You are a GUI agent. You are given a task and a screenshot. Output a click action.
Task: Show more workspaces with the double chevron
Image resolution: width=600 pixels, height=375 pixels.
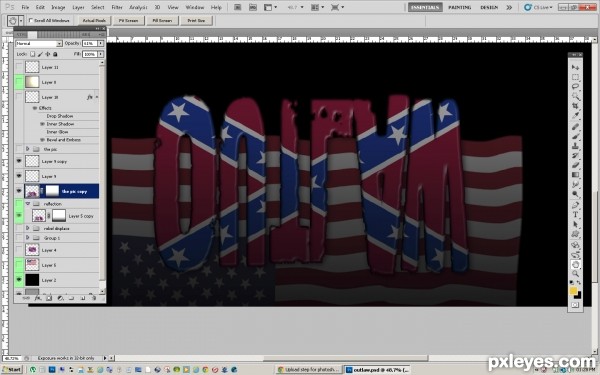coord(509,7)
